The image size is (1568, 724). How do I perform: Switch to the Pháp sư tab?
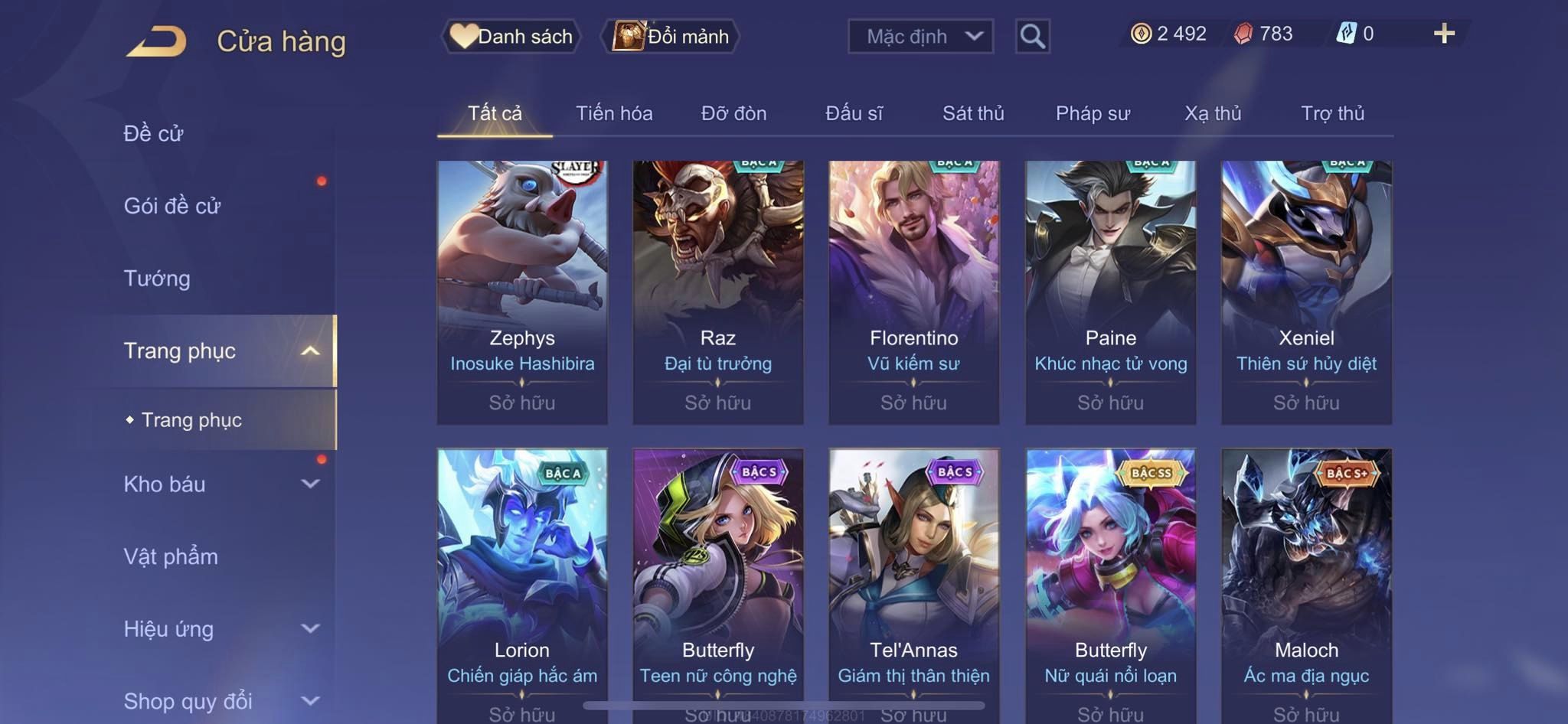tap(1093, 113)
